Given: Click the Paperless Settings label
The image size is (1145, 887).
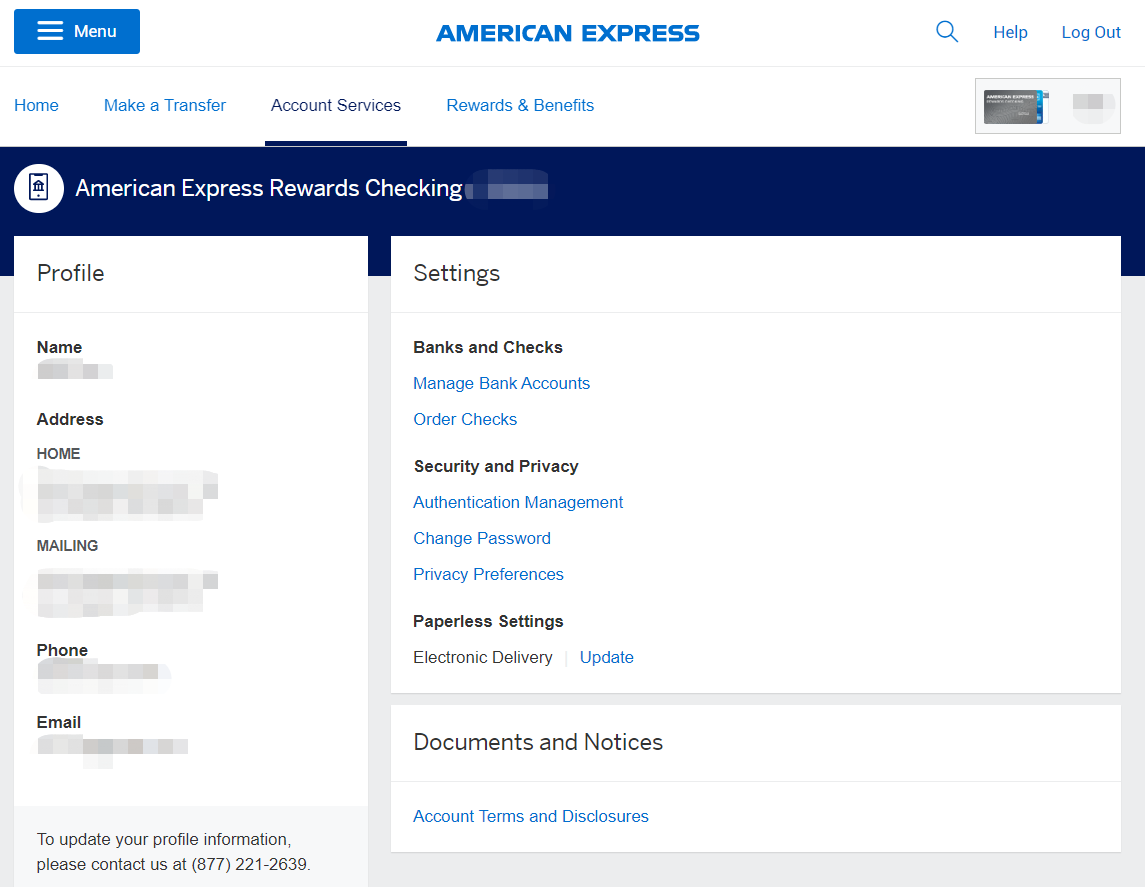Looking at the screenshot, I should pos(489,621).
